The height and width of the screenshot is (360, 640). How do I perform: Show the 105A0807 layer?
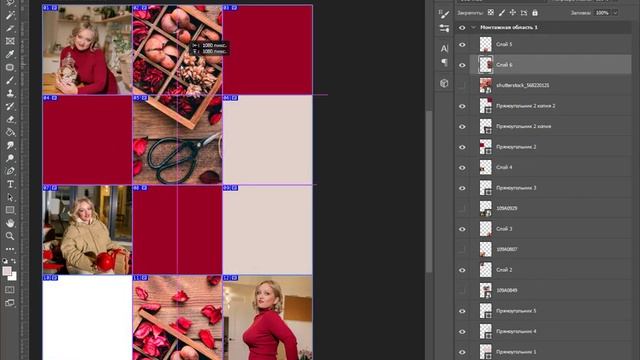462,249
